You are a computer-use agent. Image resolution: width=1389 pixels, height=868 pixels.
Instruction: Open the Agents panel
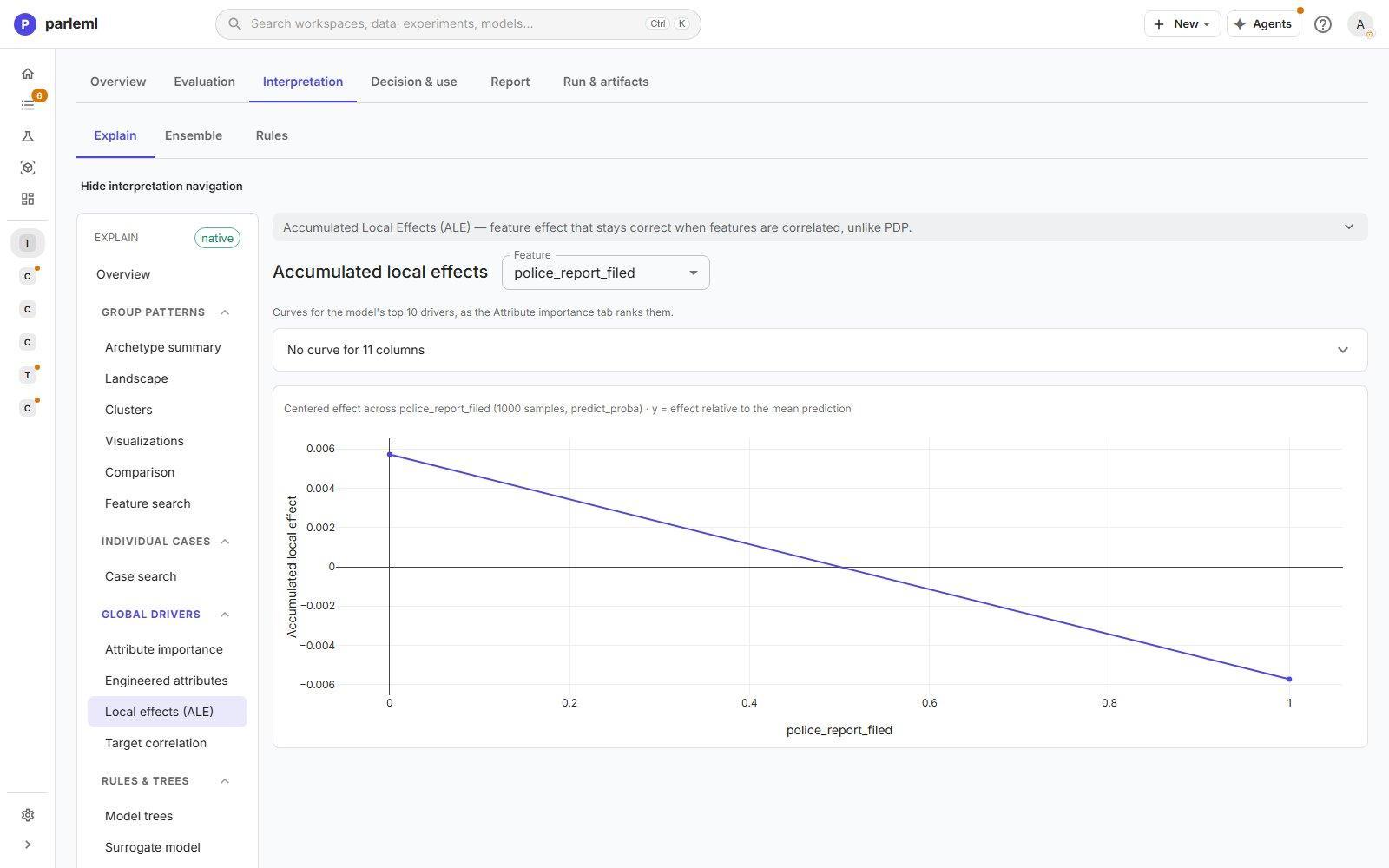click(1263, 24)
